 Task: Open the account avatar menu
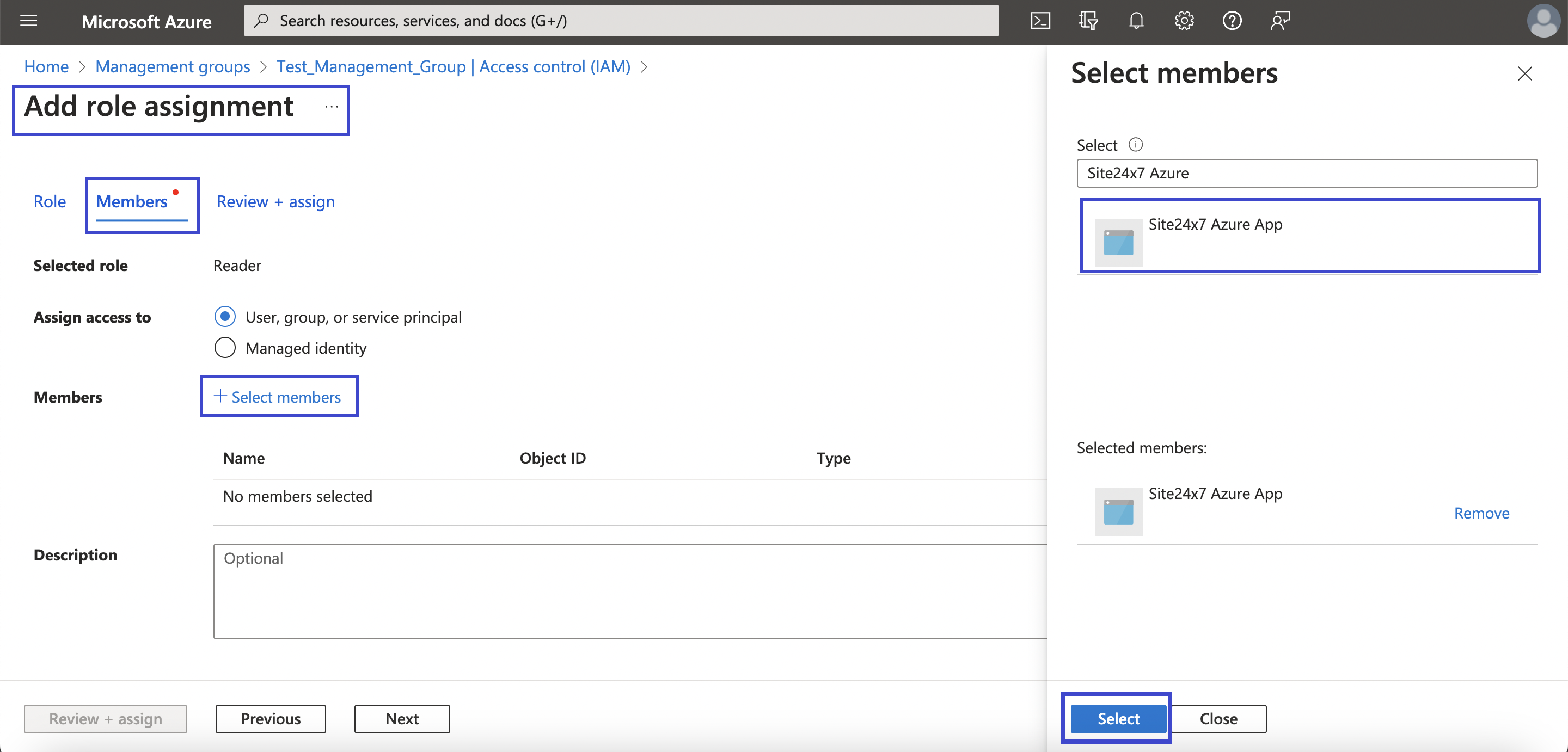point(1543,20)
